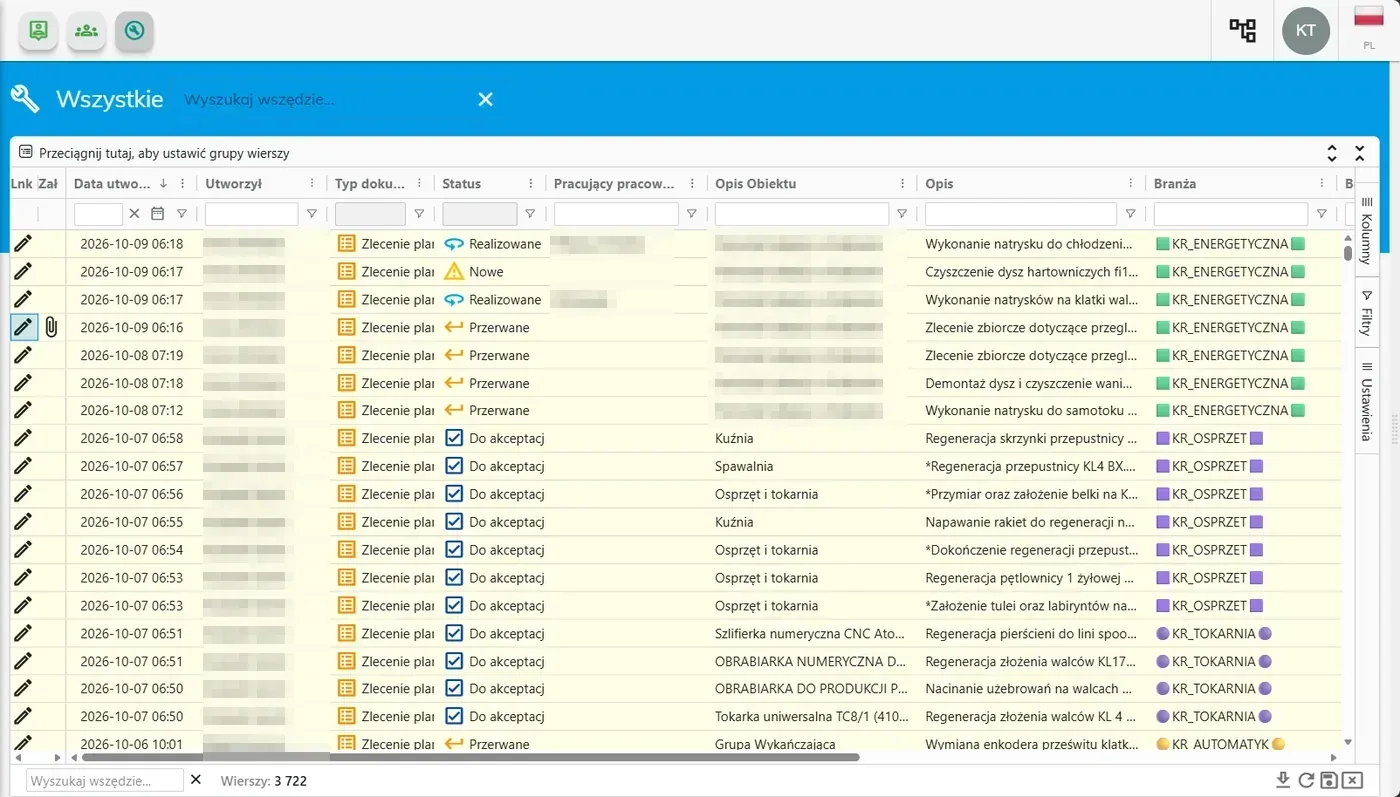Expand all row groups in grid

pyautogui.click(x=1332, y=153)
